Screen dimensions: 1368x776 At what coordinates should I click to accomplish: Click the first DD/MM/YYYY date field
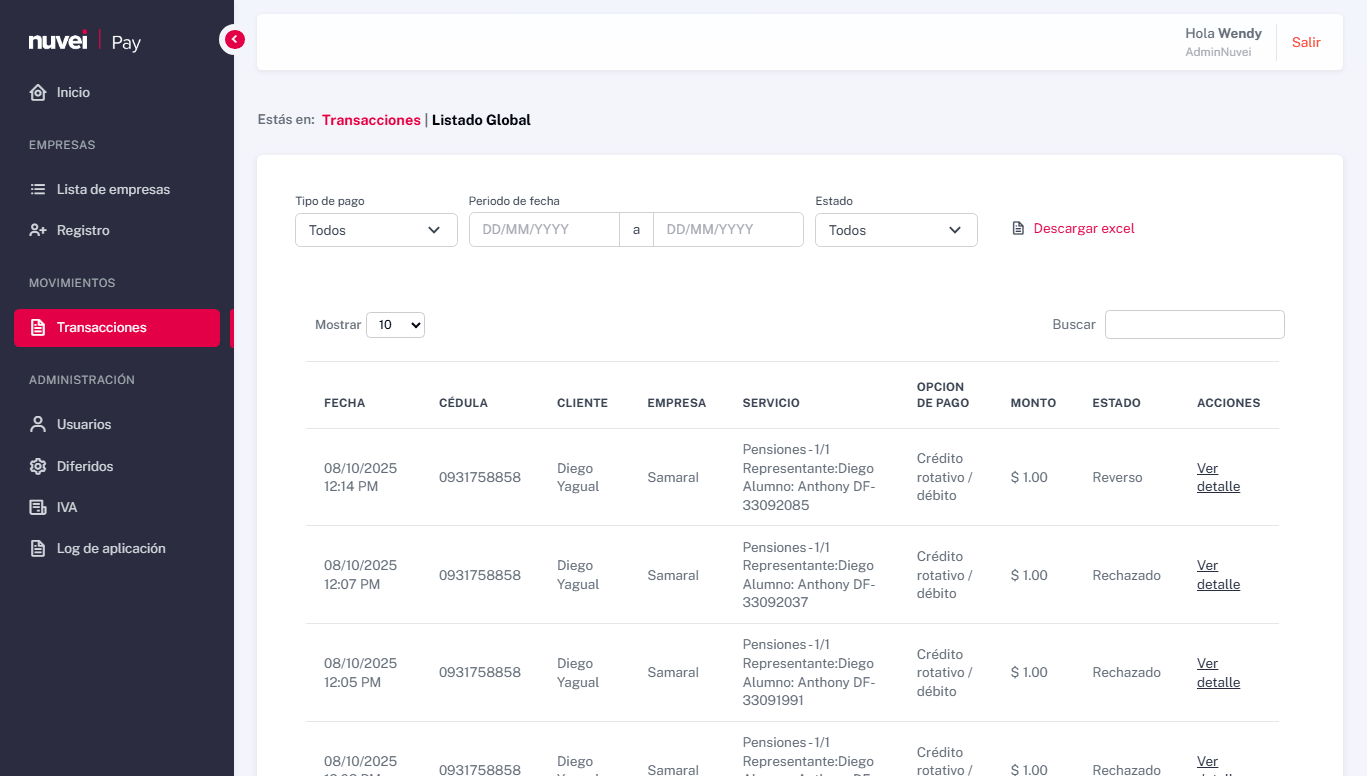point(544,229)
